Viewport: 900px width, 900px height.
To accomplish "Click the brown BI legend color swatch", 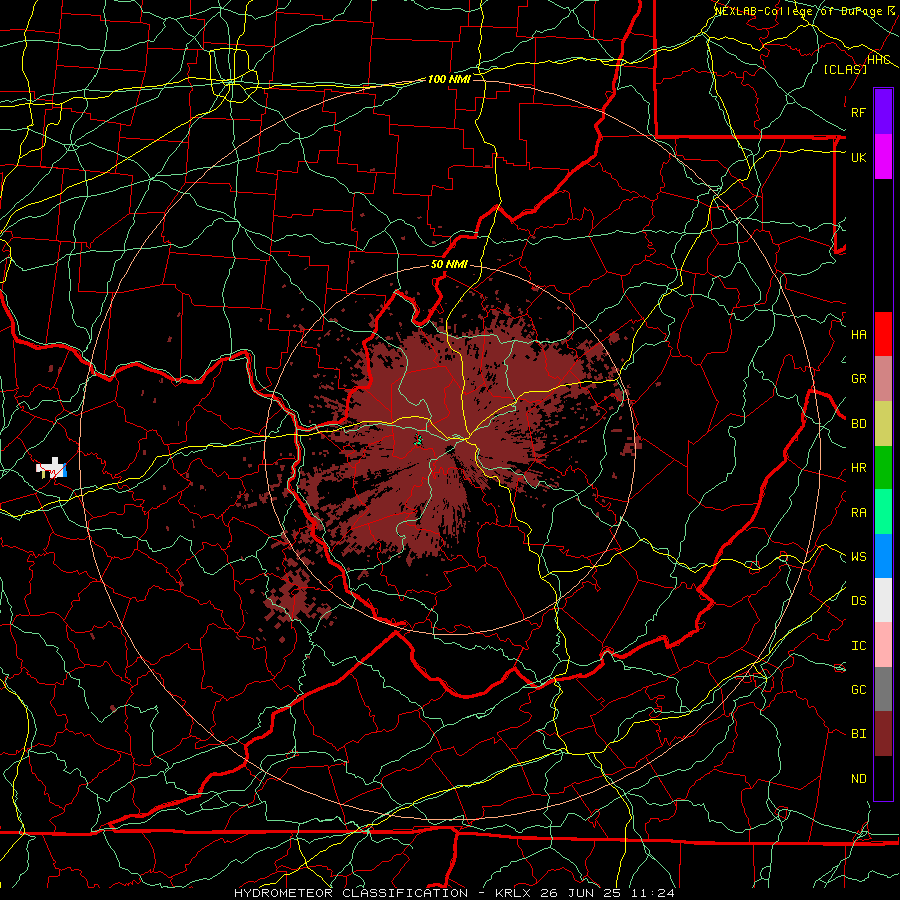I will click(x=883, y=734).
